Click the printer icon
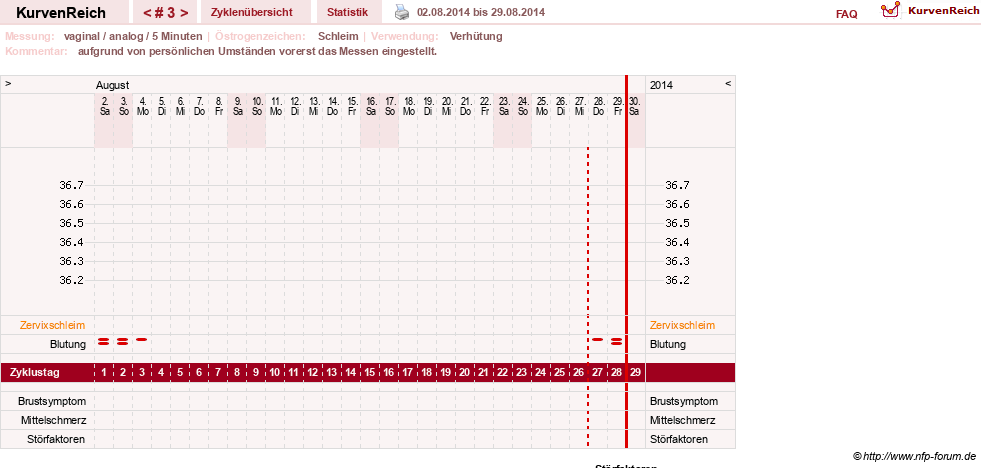 (x=402, y=12)
